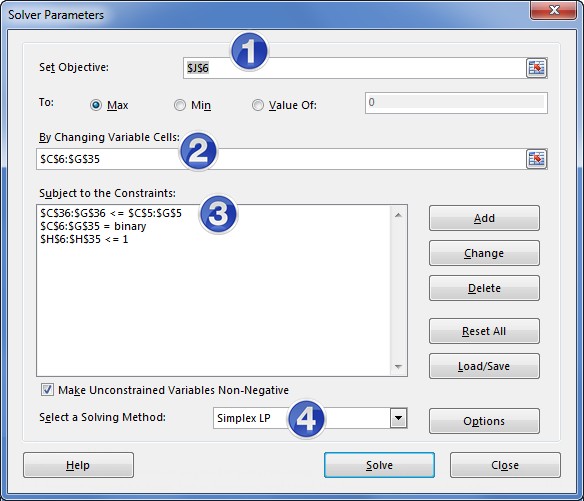Click the Close button
This screenshot has width=584, height=501.
coord(505,465)
